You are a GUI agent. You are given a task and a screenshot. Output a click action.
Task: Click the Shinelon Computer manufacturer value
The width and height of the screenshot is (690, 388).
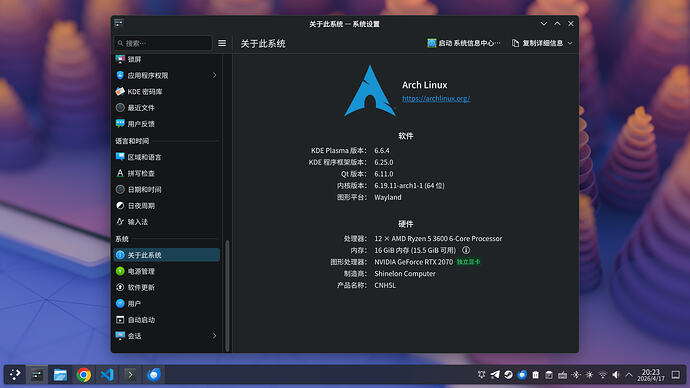point(405,274)
